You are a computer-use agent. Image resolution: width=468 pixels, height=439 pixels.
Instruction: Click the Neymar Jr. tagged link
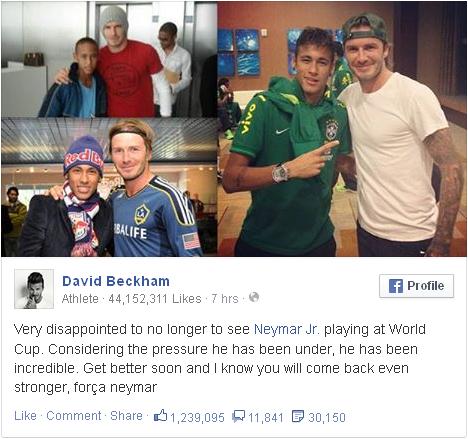pyautogui.click(x=287, y=329)
